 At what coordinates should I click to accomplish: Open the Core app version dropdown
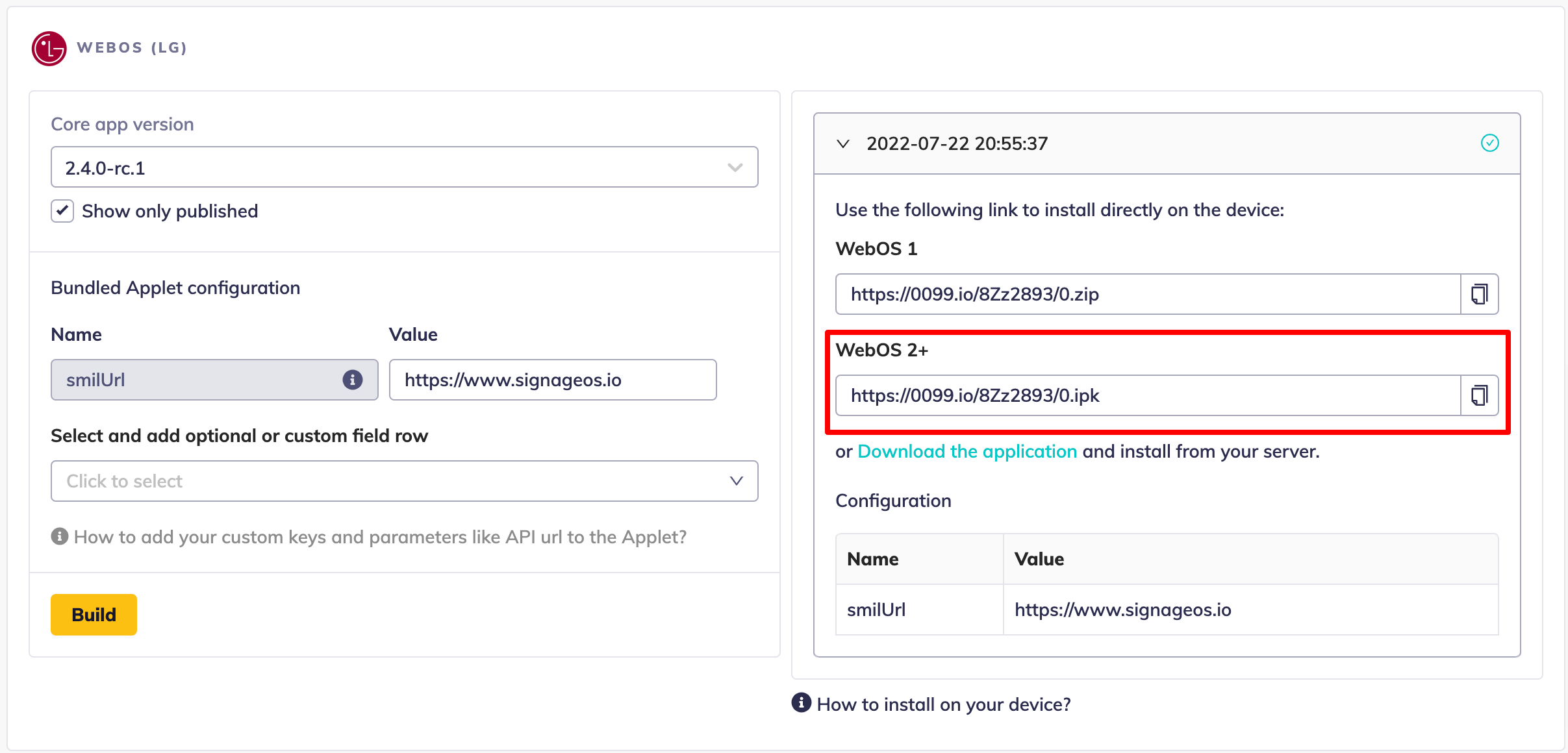pyautogui.click(x=404, y=167)
